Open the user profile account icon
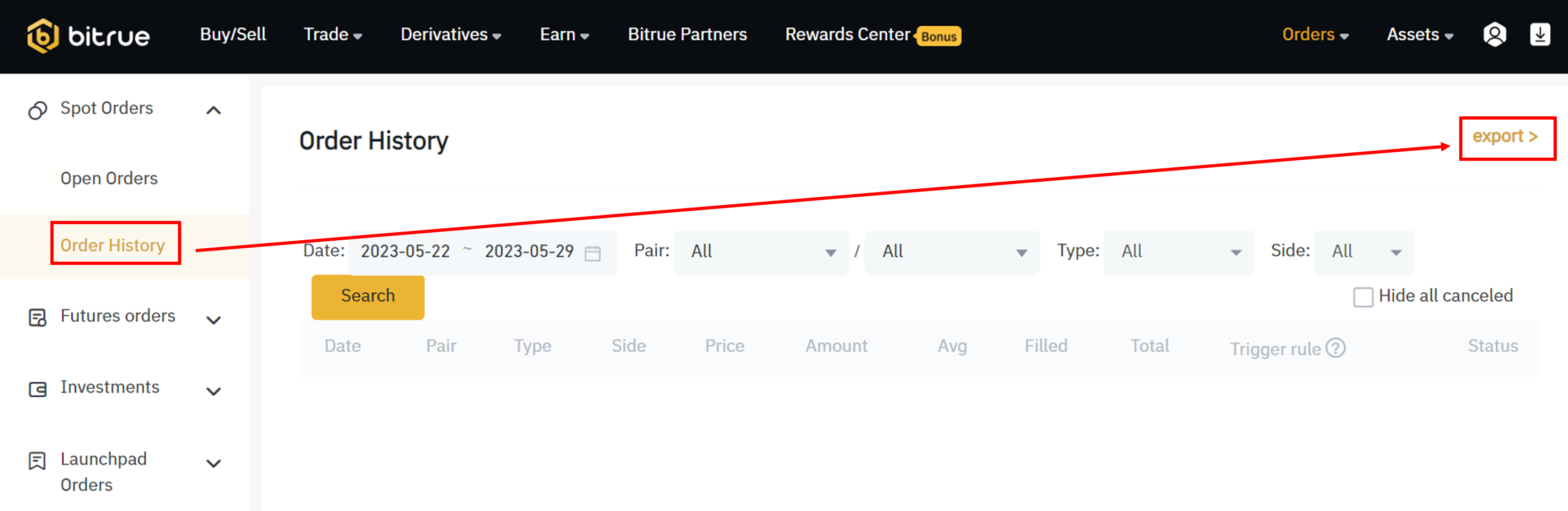The image size is (1568, 511). click(x=1495, y=35)
